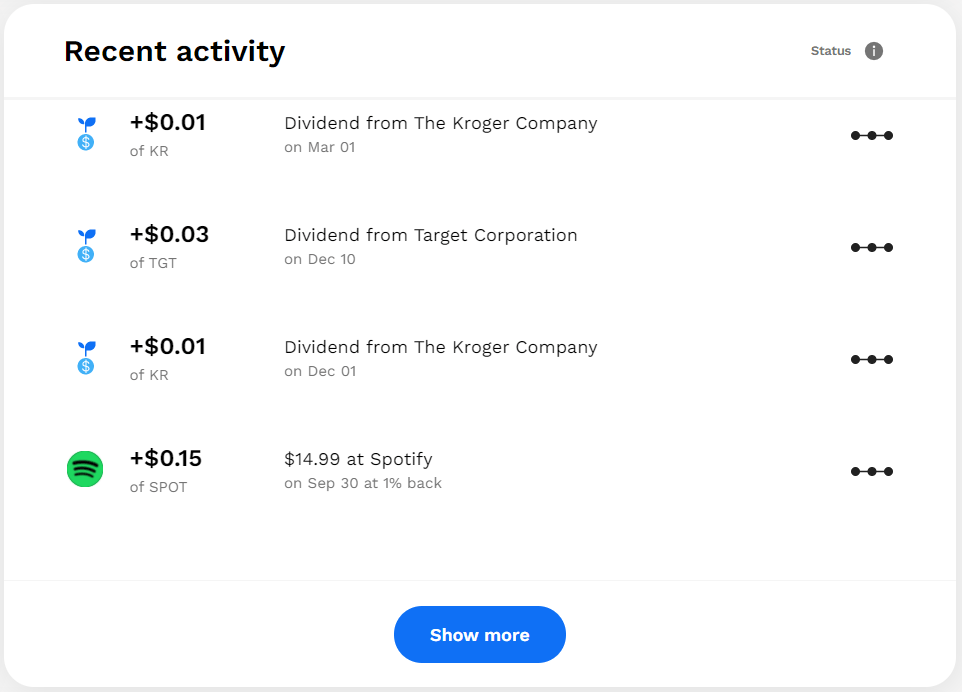Select the +$0.15 of SPOT amount

pos(166,459)
